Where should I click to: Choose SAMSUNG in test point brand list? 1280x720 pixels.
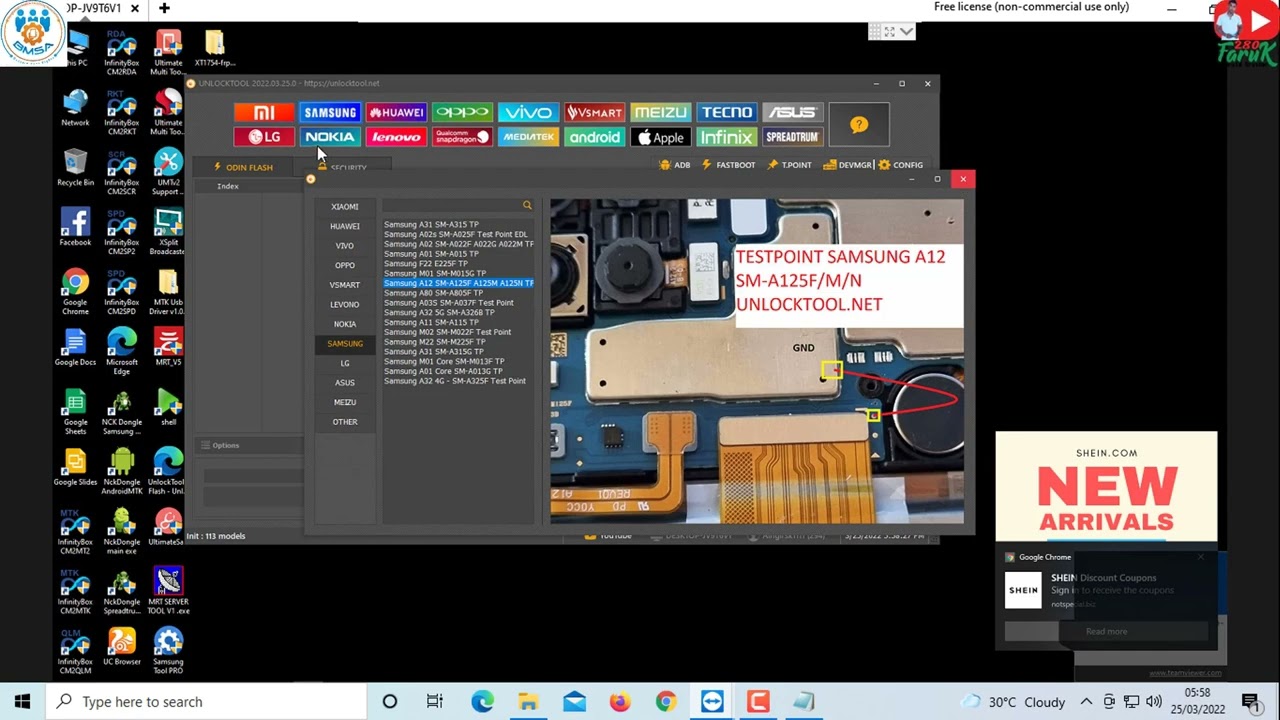[345, 343]
